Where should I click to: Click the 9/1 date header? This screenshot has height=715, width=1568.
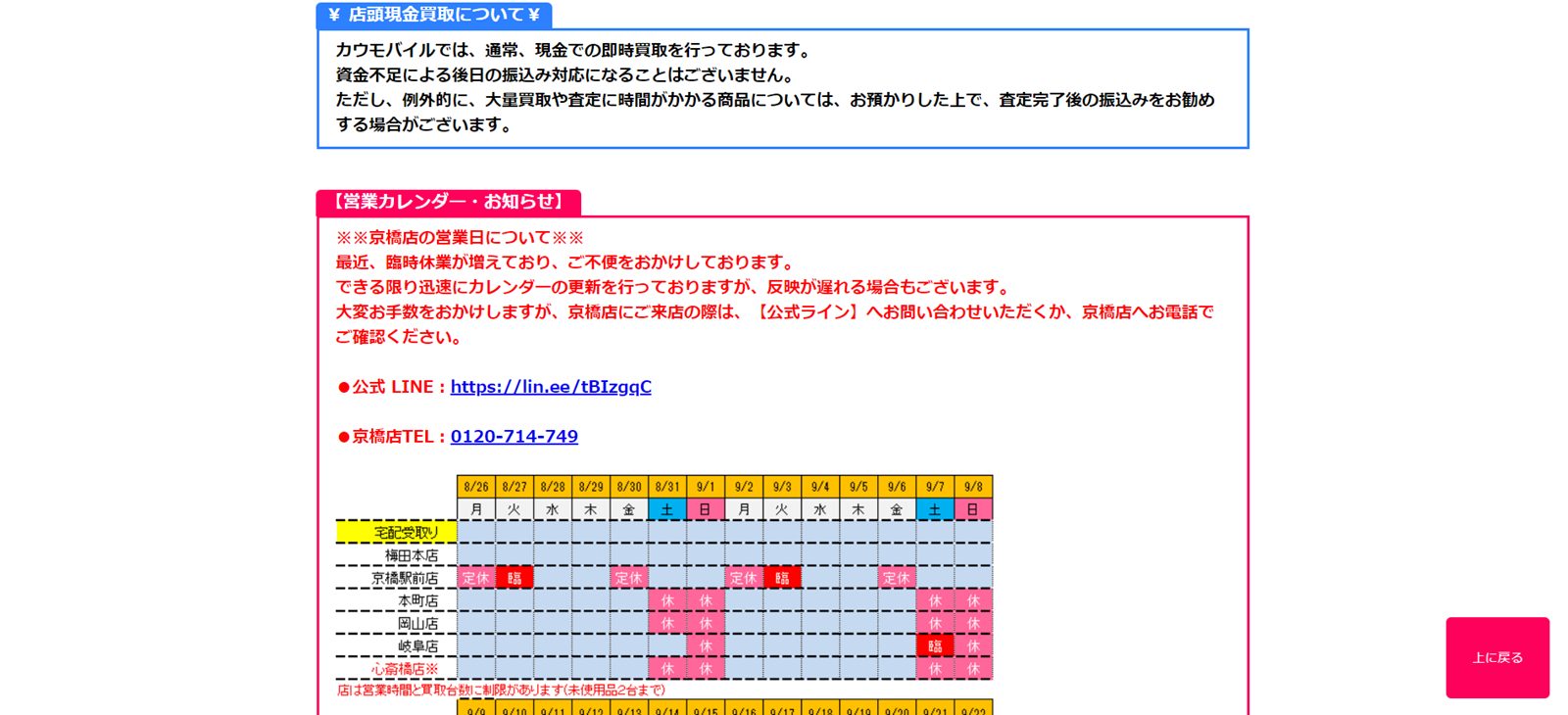click(x=706, y=487)
